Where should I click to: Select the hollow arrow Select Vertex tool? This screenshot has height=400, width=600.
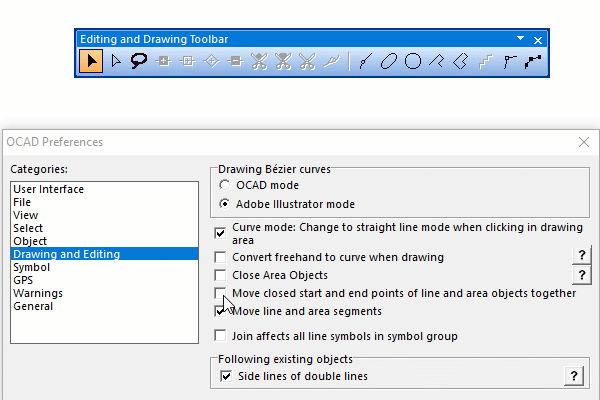[116, 61]
